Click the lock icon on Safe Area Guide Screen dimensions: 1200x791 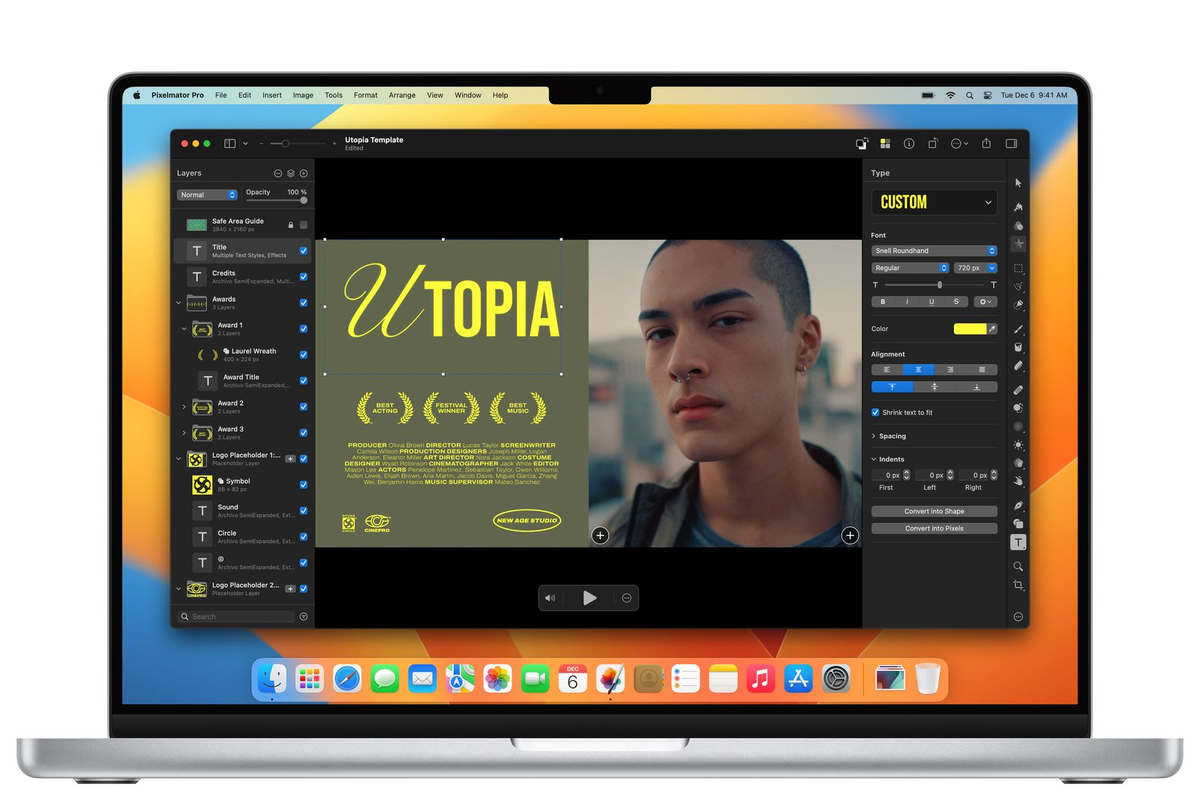tap(291, 225)
